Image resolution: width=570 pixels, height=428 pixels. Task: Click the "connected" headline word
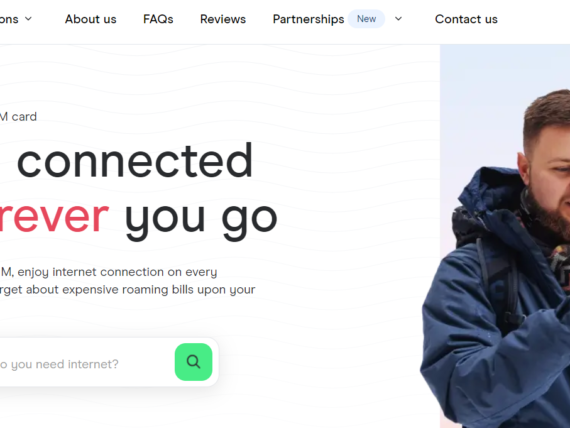(x=135, y=161)
